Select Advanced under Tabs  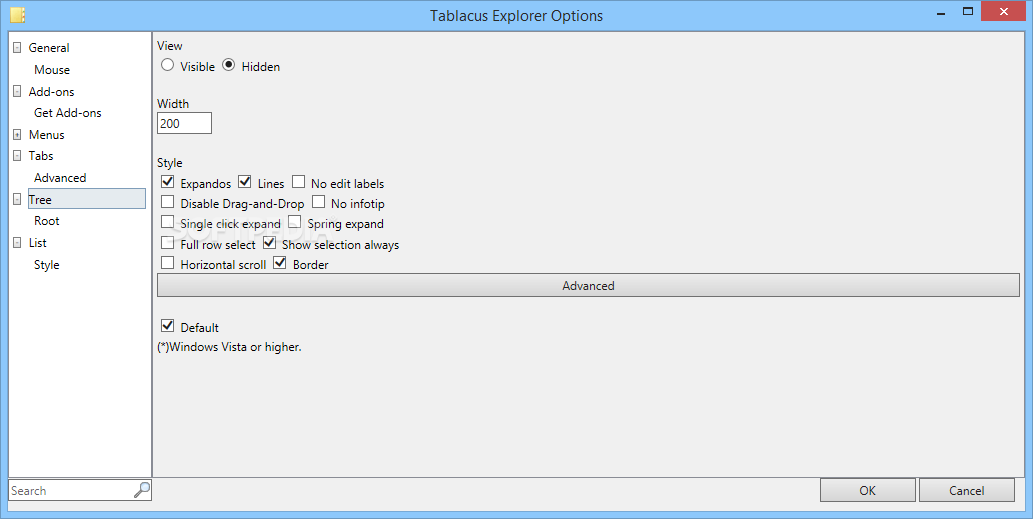point(60,177)
